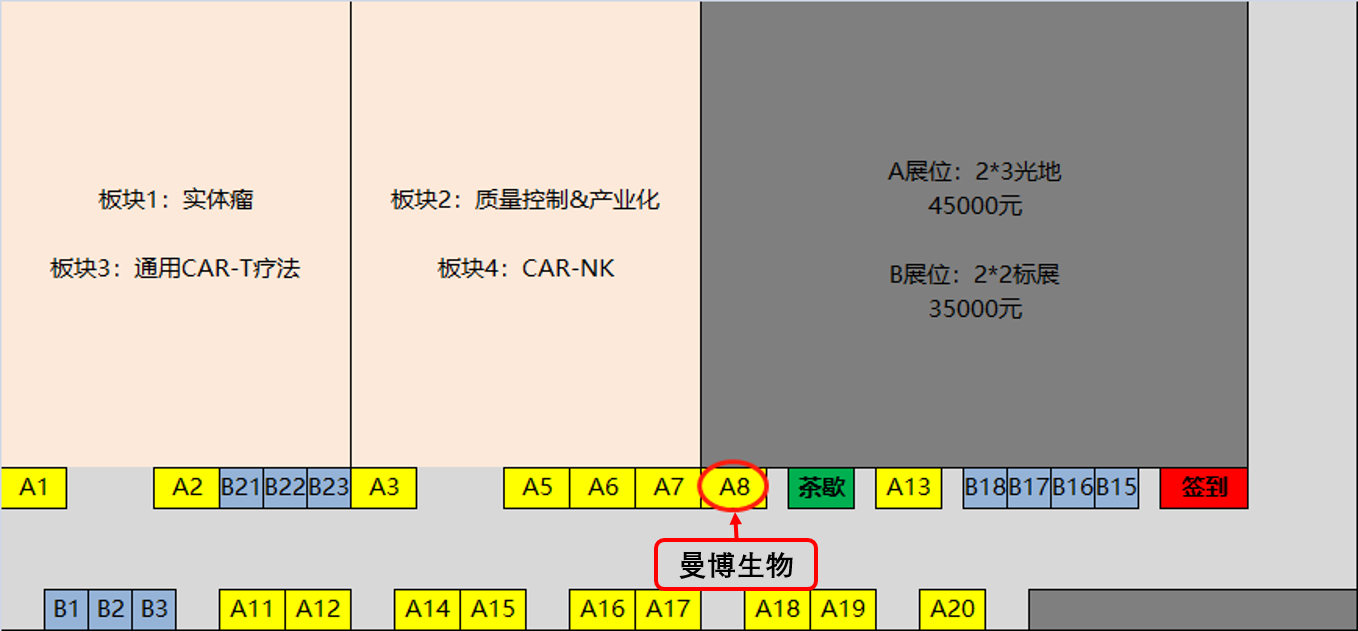1358x631 pixels.
Task: Click booth B15
Action: pyautogui.click(x=1117, y=488)
